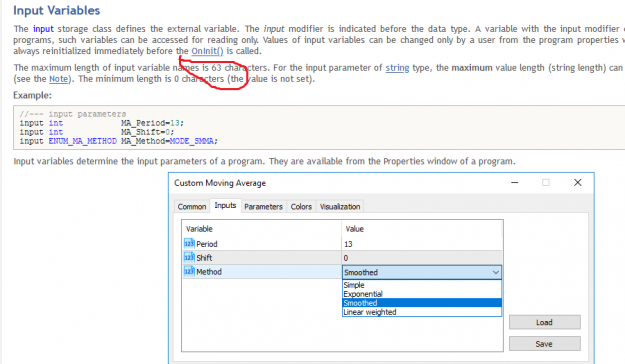Click MODE_SMMA in the code example
The width and height of the screenshot is (625, 364).
[x=192, y=141]
